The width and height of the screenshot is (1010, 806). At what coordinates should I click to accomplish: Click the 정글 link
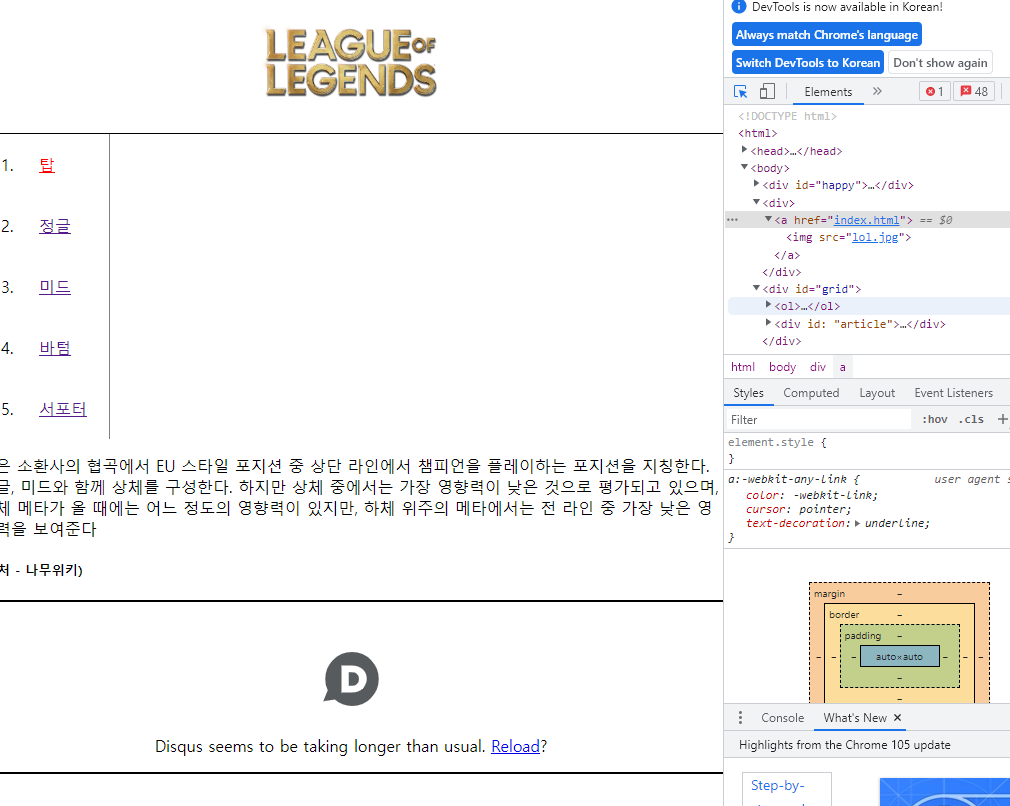coord(55,226)
